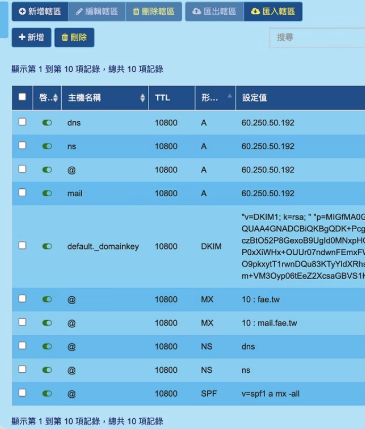Screen dimensions: 365x429
Task: Select the checkbox for the NS ns record
Action: click(x=22, y=369)
